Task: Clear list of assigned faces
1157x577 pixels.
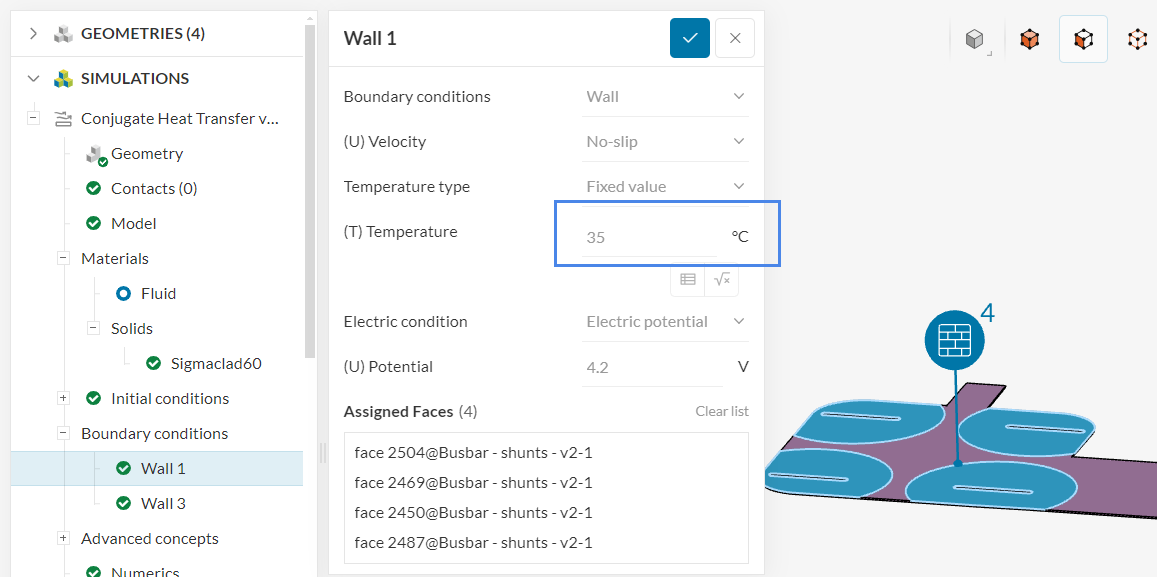Action: click(x=722, y=412)
